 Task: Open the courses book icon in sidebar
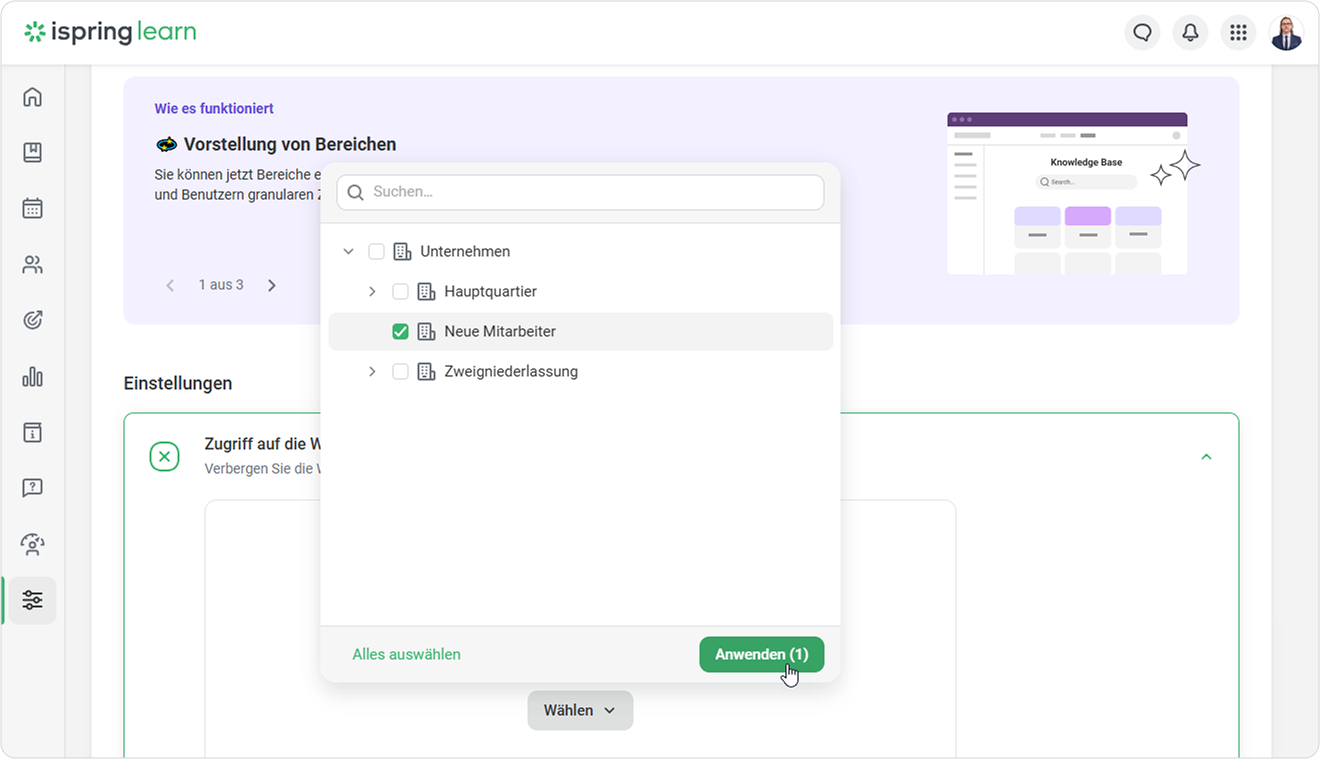click(32, 153)
